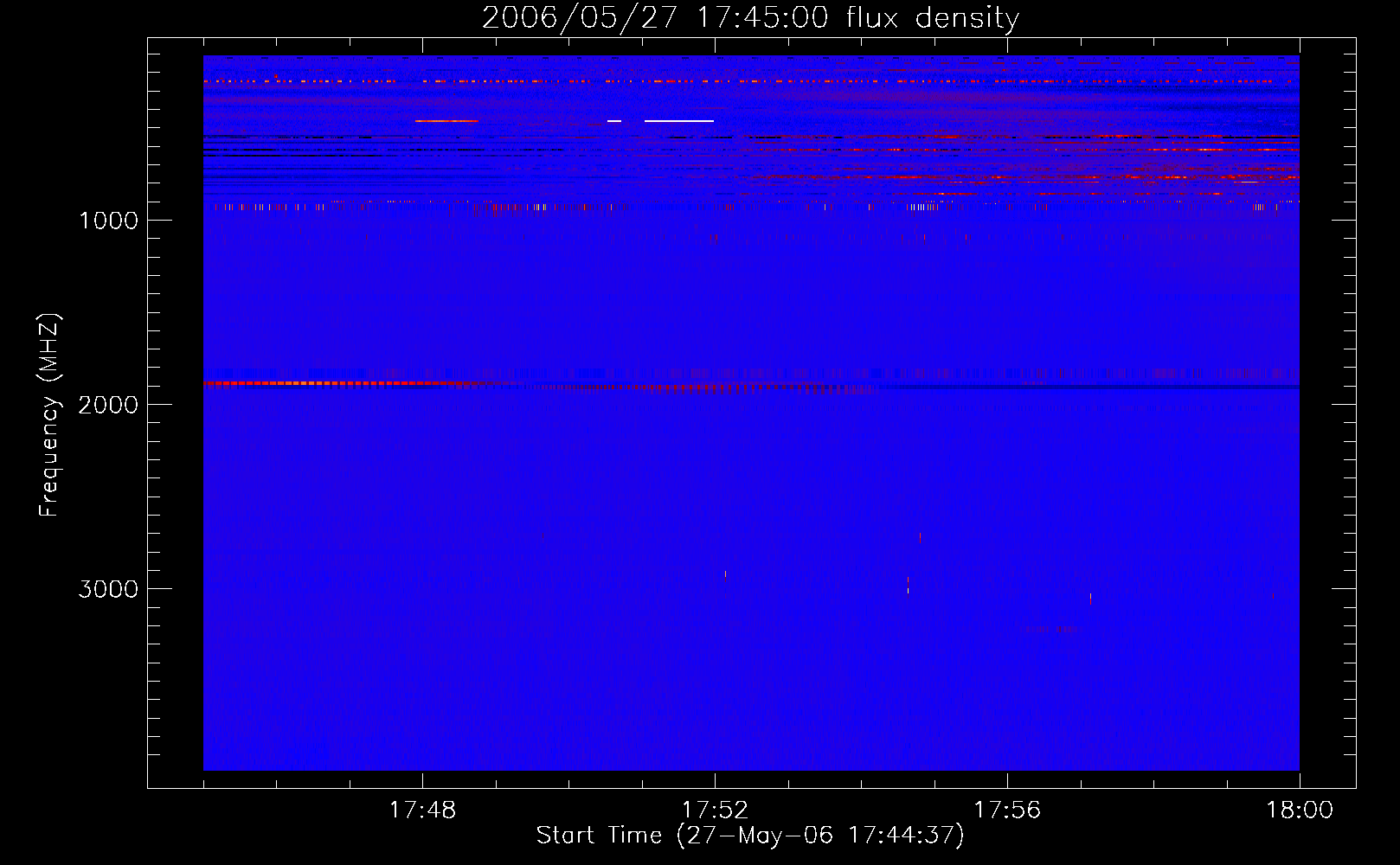The height and width of the screenshot is (865, 1400).
Task: Click the 'Frequency (MHZ)' axis label
Action: 49,415
